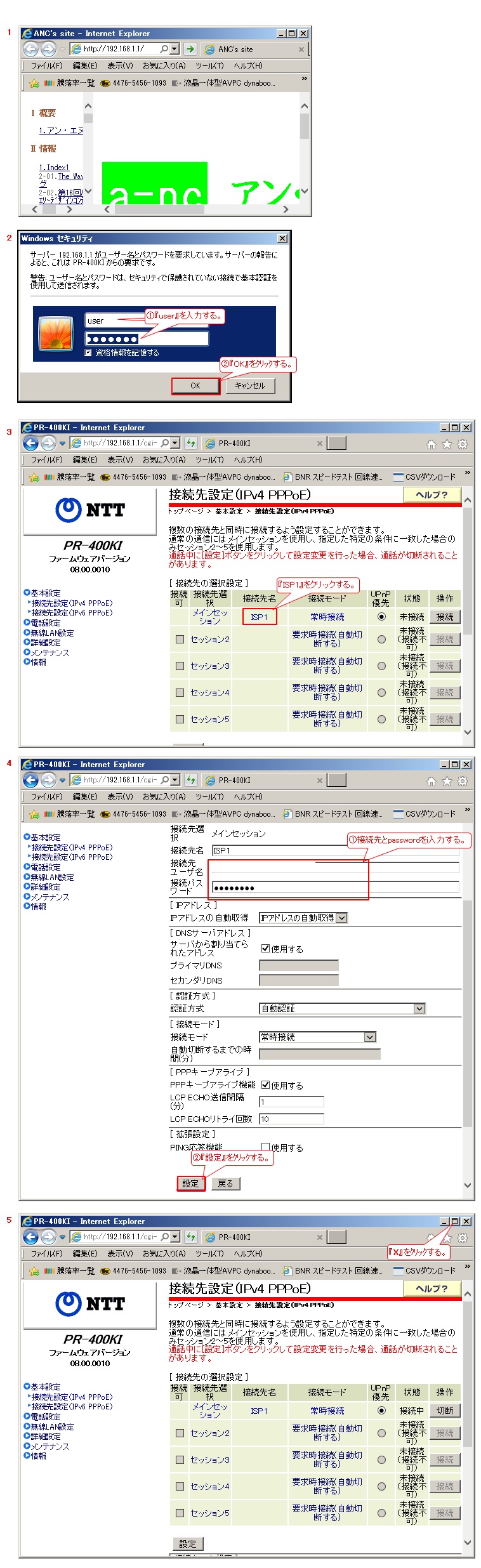Image resolution: width=481 pixels, height=1568 pixels.
Task: Expand the favorites bar chevron in the ANC's site window
Action: (x=304, y=79)
